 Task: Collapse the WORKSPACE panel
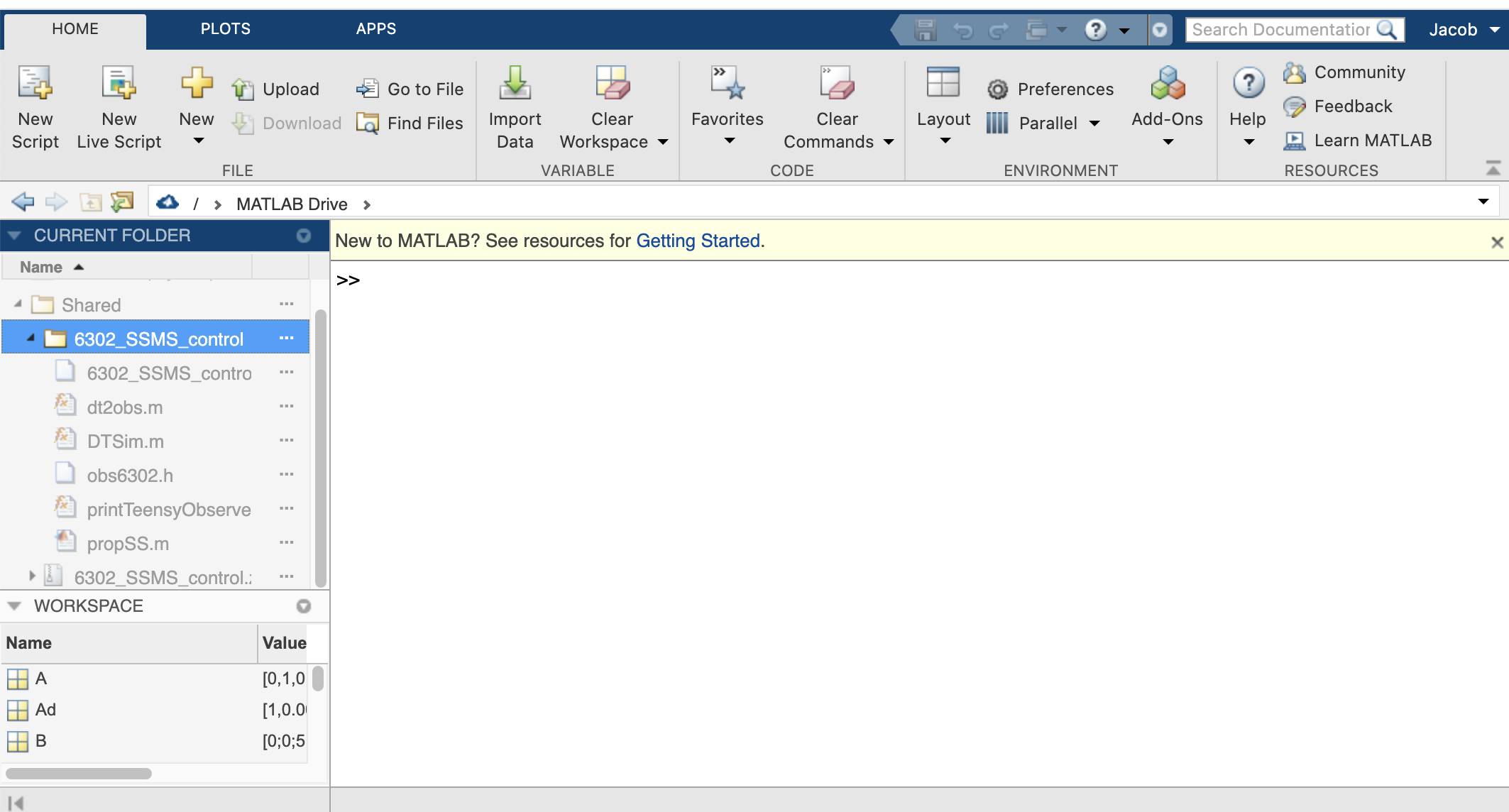tap(14, 606)
